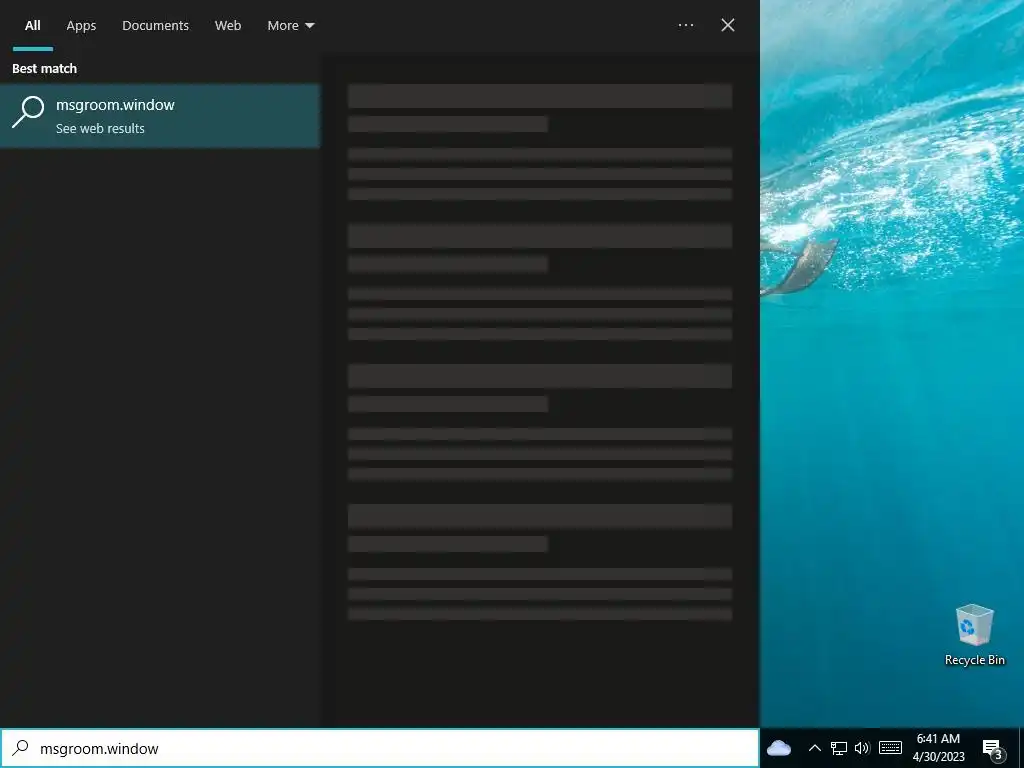Open the network status tray icon
The height and width of the screenshot is (768, 1024).
tap(839, 748)
